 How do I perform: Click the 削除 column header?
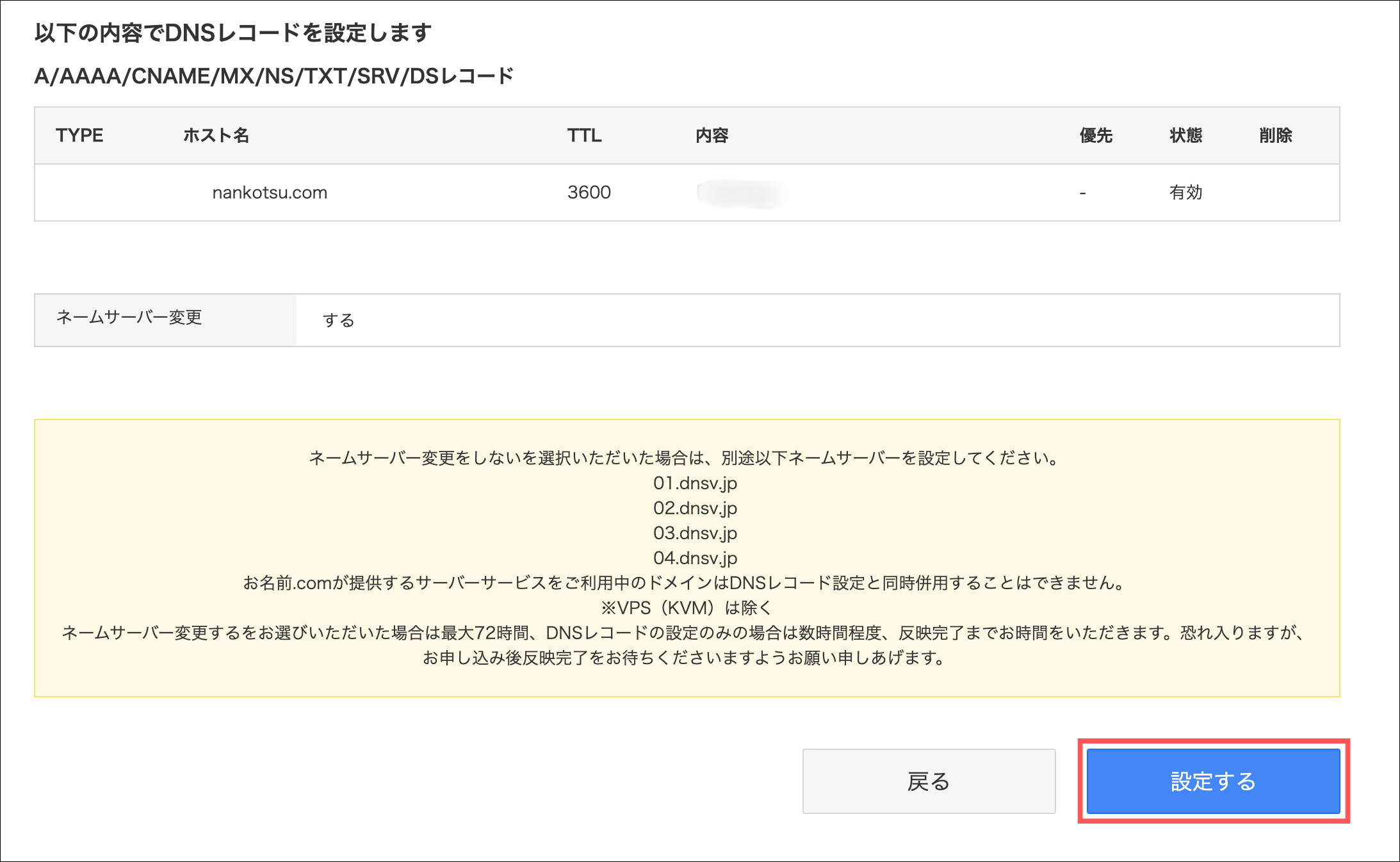[x=1275, y=135]
